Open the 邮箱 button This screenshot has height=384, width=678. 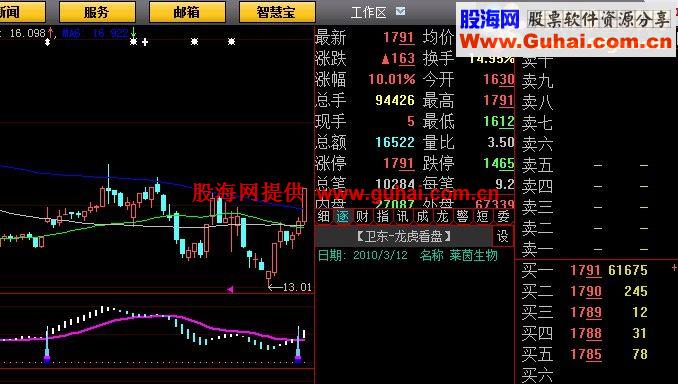(187, 12)
